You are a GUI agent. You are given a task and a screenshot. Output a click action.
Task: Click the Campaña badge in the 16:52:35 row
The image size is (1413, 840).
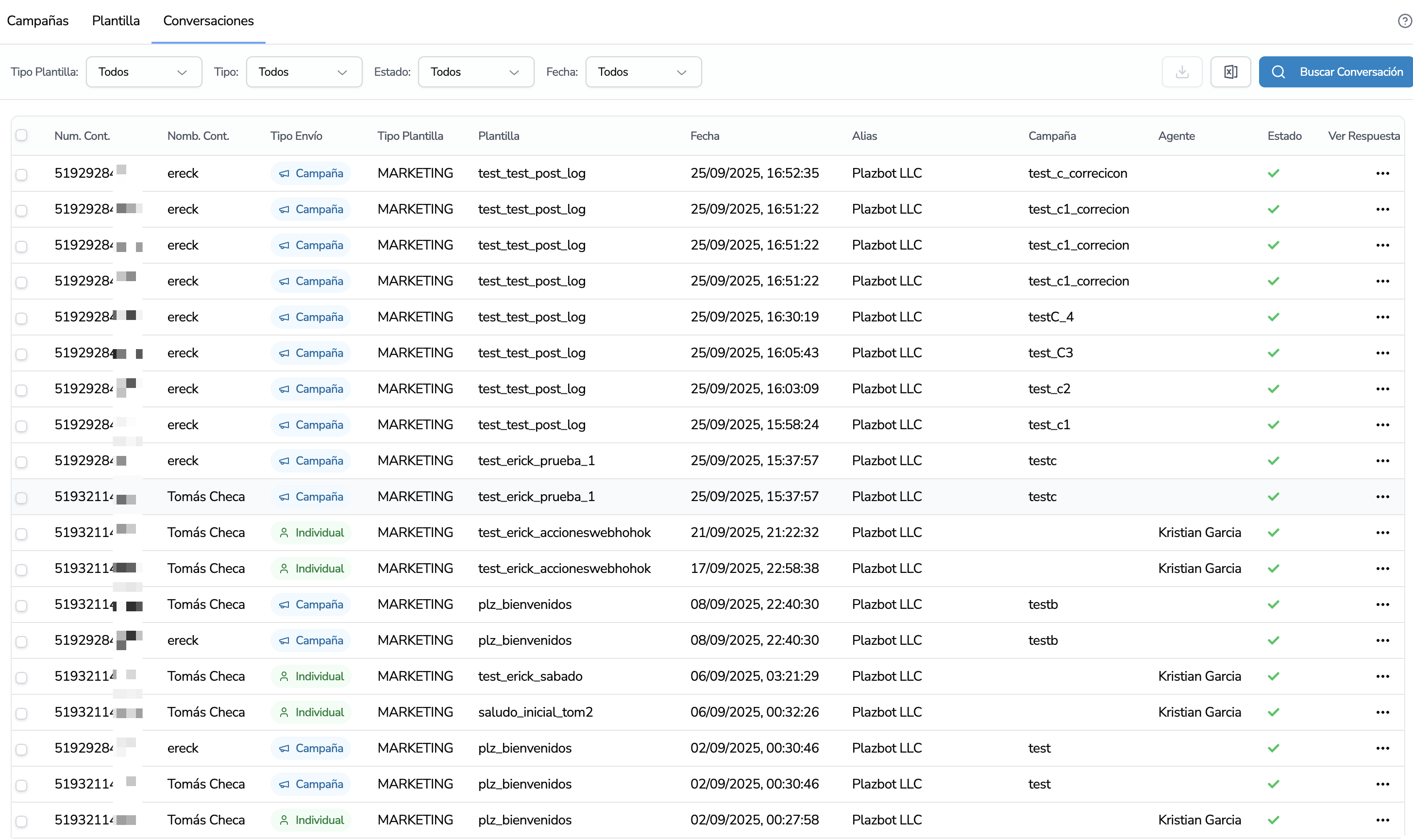[x=311, y=173]
